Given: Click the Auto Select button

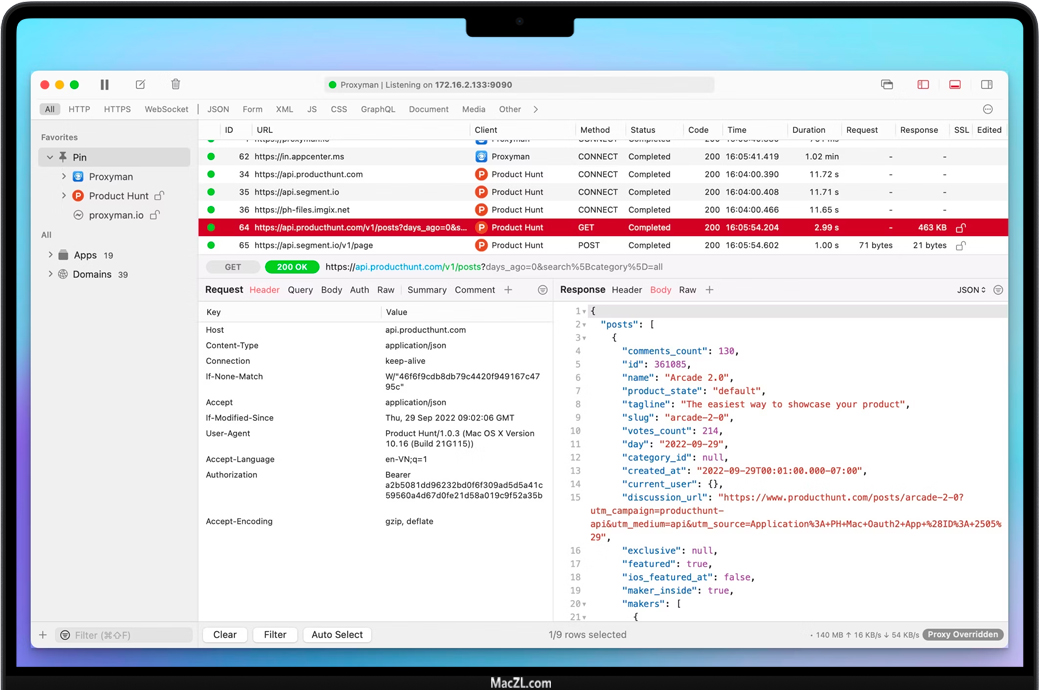Looking at the screenshot, I should [337, 635].
